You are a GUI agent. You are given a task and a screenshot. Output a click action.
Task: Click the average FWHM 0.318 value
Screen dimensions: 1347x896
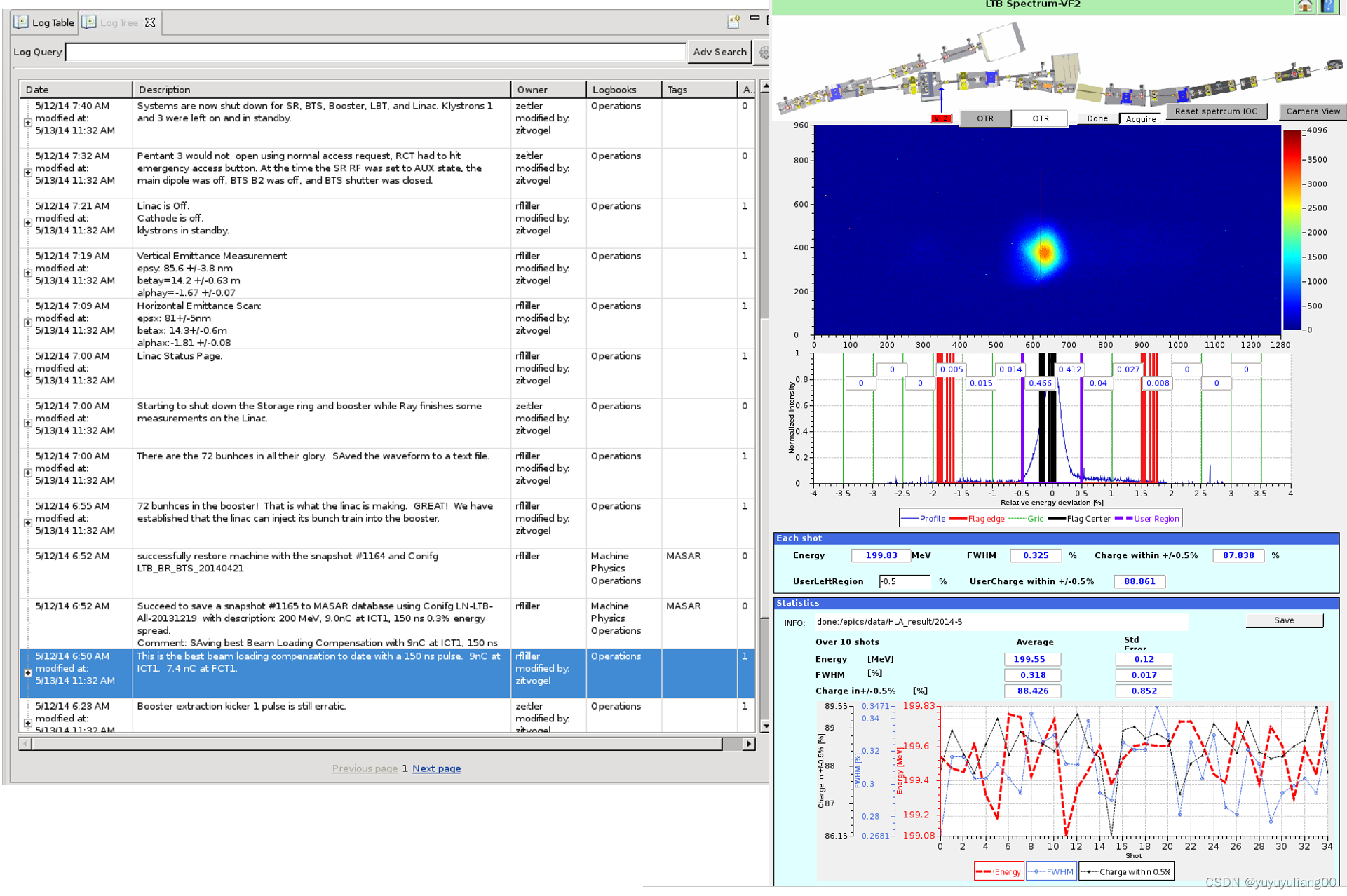1032,675
